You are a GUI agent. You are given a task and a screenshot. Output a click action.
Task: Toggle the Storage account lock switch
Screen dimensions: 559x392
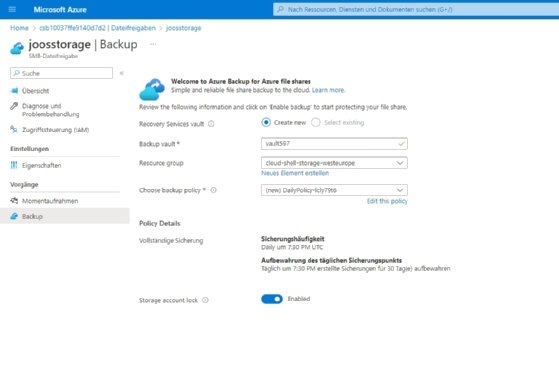pyautogui.click(x=272, y=299)
